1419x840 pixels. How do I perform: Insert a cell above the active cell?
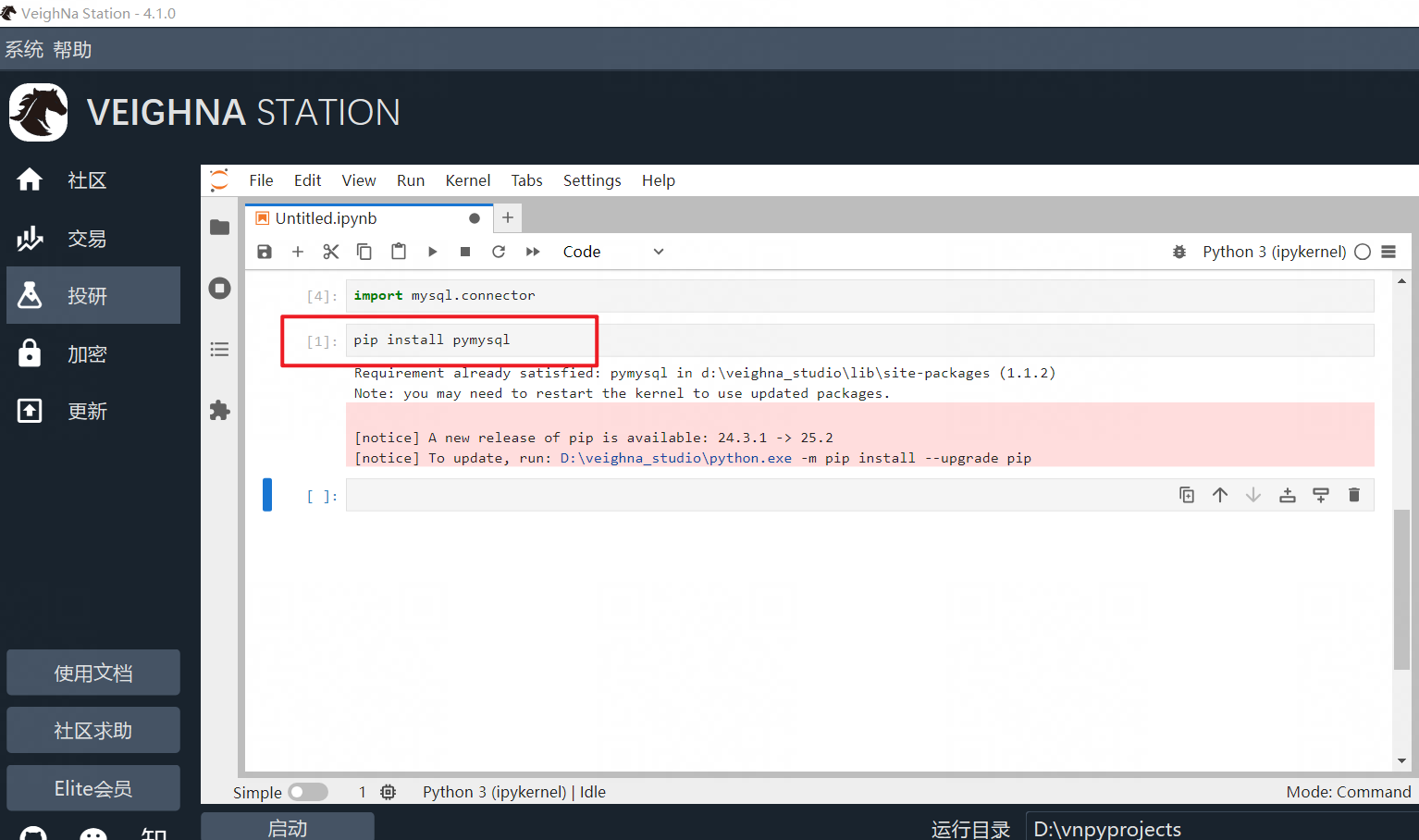(1288, 495)
